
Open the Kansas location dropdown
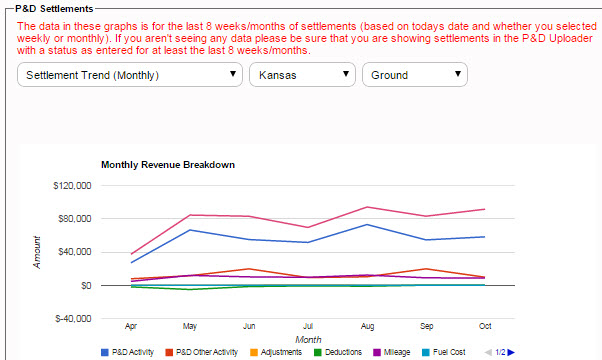pos(302,74)
